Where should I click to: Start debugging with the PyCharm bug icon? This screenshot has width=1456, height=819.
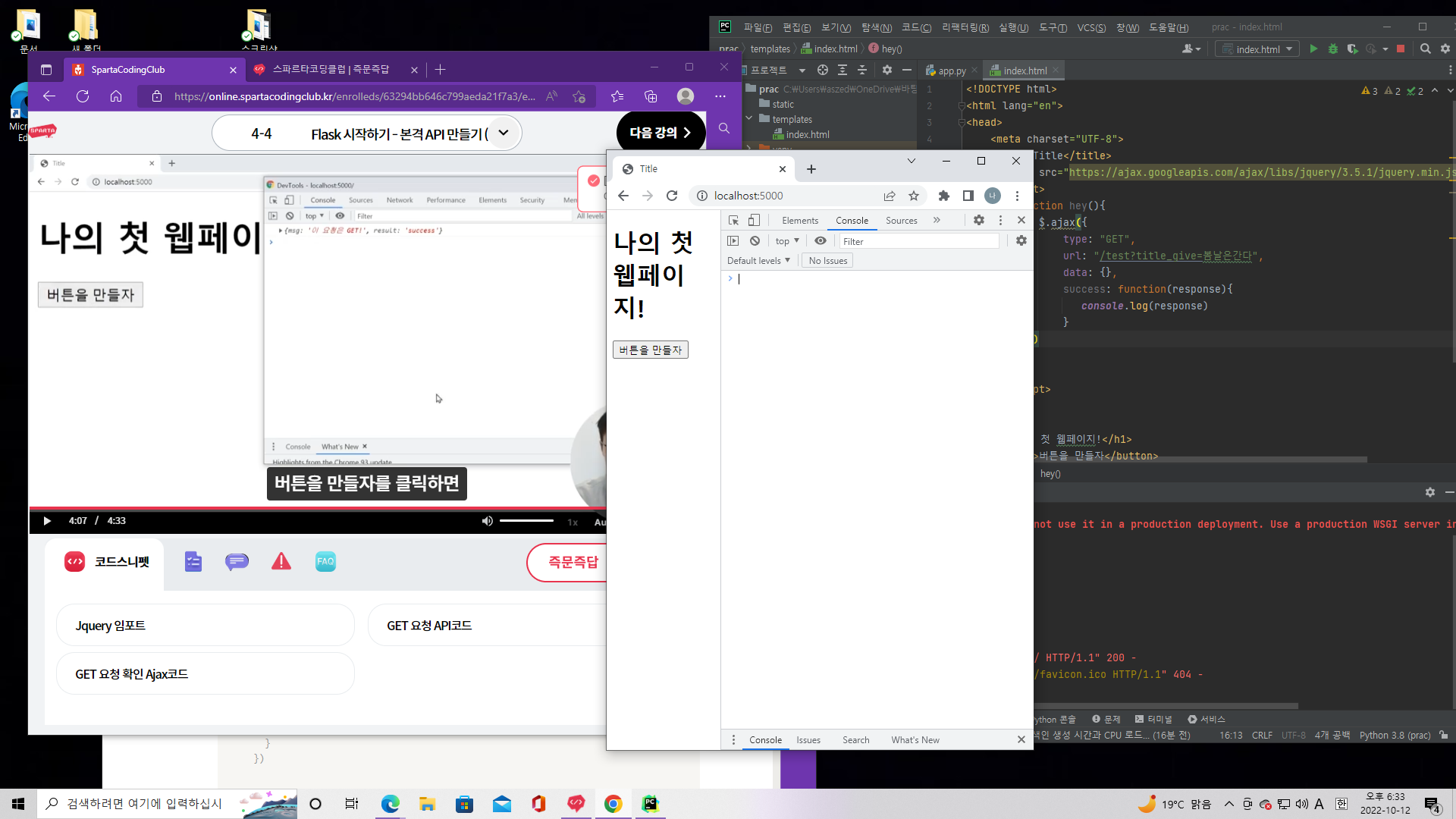(x=1332, y=49)
